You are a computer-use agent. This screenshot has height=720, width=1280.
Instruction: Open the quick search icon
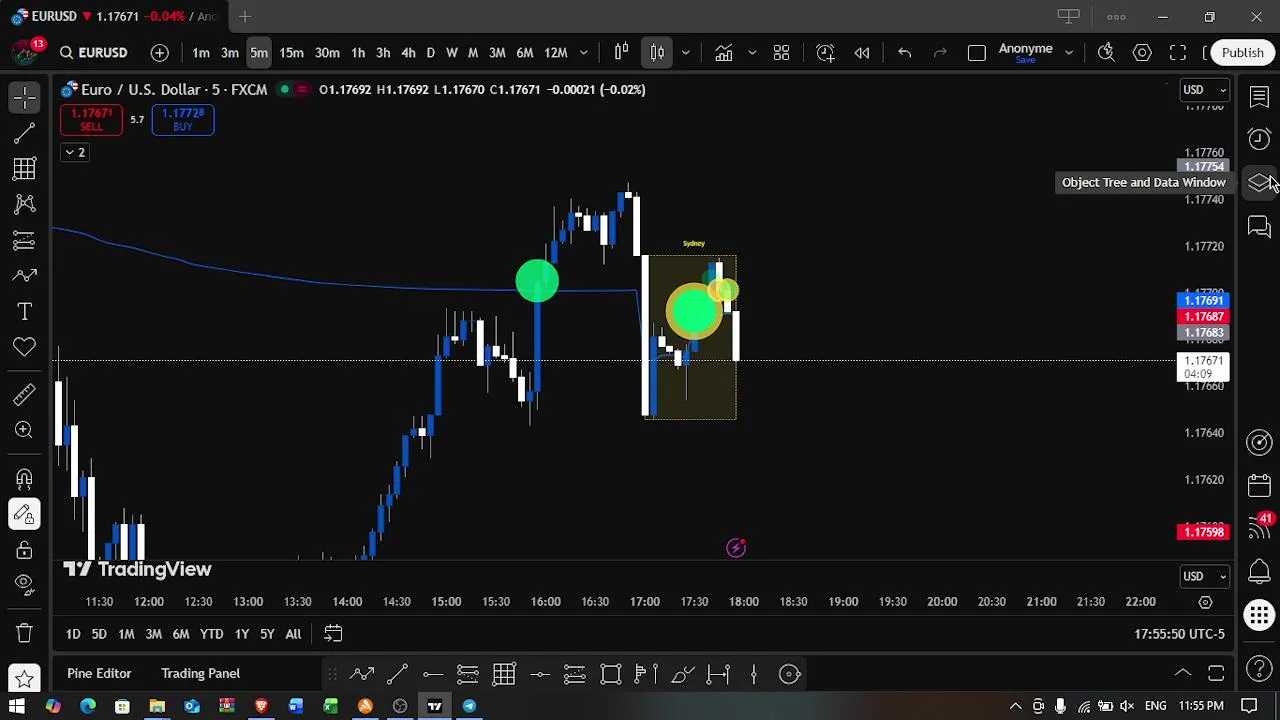1106,52
